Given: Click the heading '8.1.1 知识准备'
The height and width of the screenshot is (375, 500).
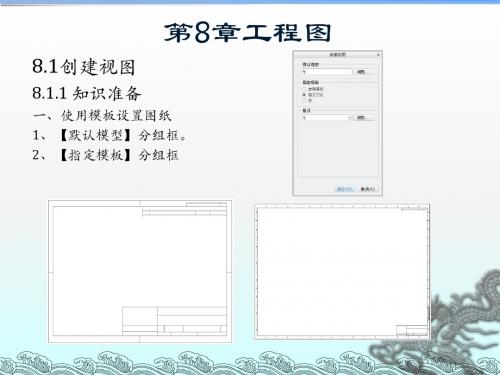Looking at the screenshot, I should point(87,93).
